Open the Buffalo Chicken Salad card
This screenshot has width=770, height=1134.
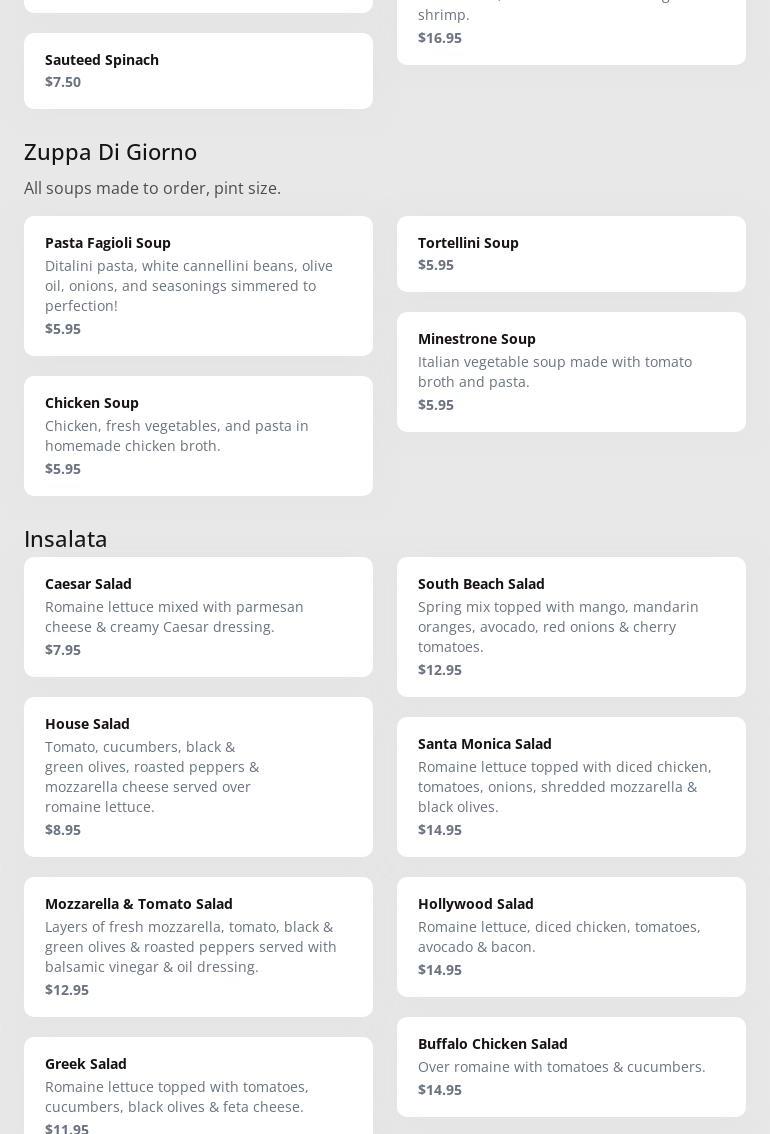coord(571,1066)
